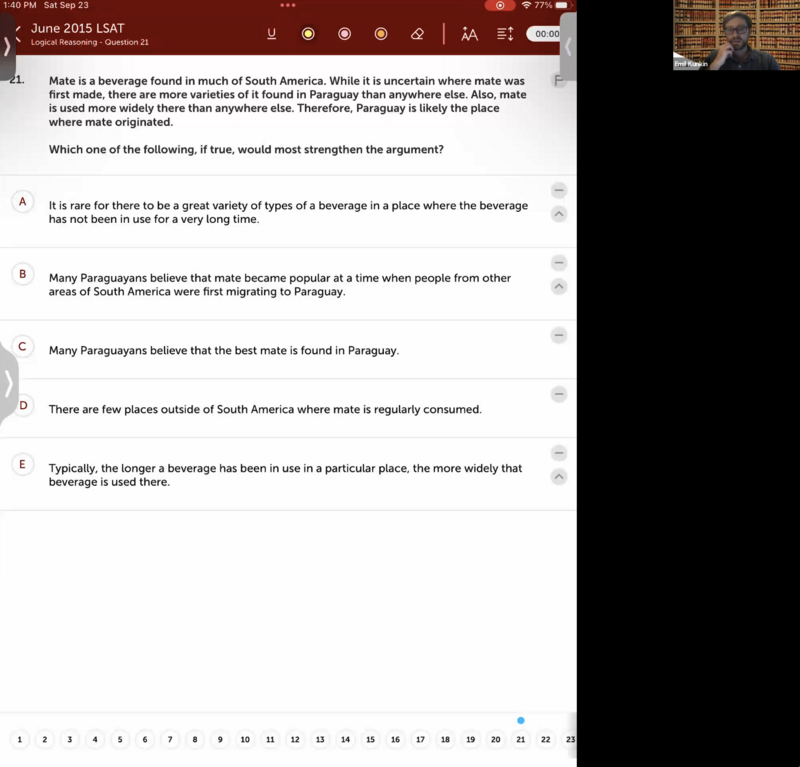Adjust line spacing with toolbar icon

pyautogui.click(x=505, y=34)
